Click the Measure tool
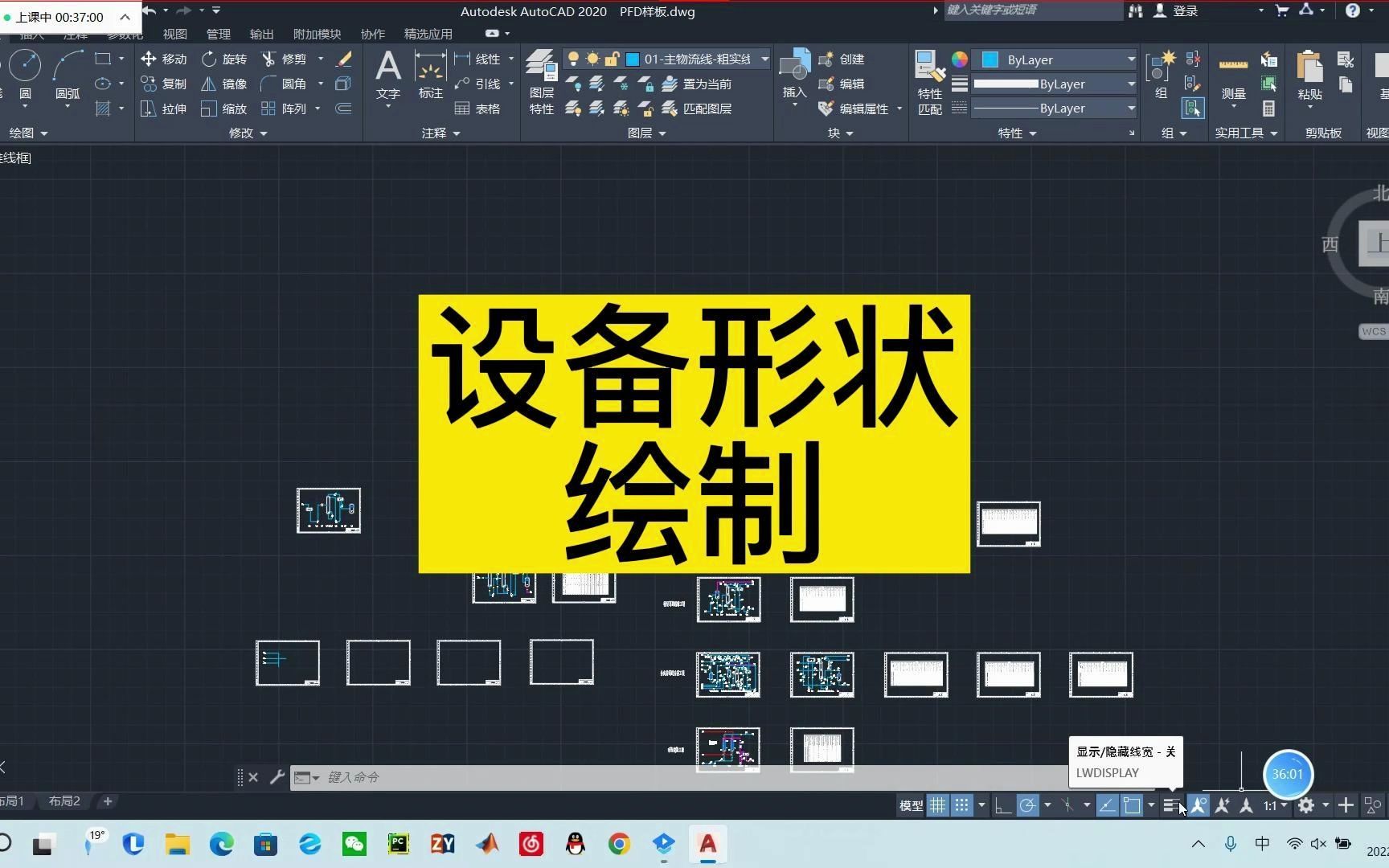This screenshot has height=868, width=1389. [x=1233, y=77]
